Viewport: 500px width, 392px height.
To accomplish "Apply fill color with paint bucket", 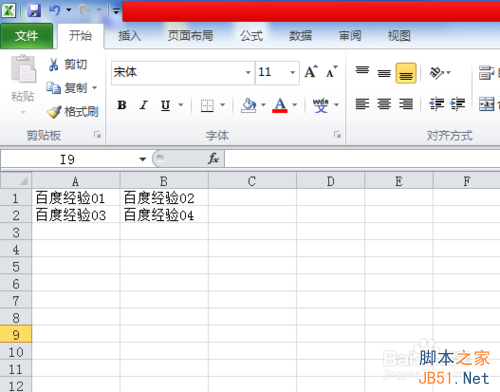I will pos(249,105).
